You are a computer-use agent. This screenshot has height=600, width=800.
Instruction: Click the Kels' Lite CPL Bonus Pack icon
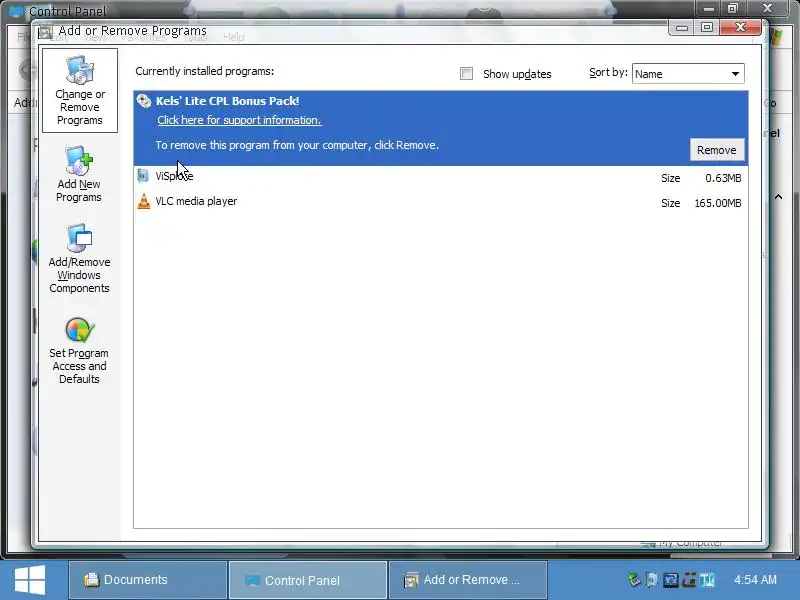tap(144, 101)
